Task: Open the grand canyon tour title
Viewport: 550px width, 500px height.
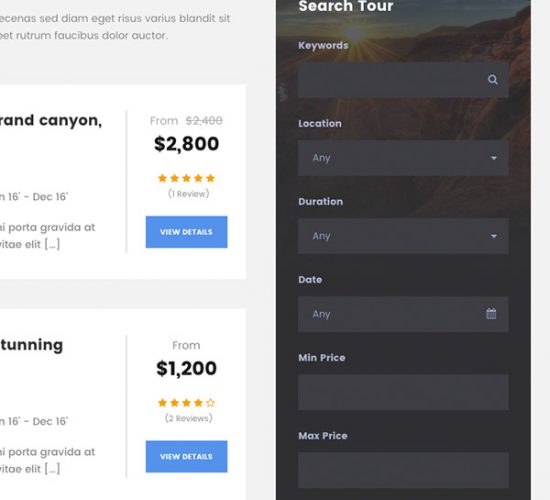Action: coord(51,120)
